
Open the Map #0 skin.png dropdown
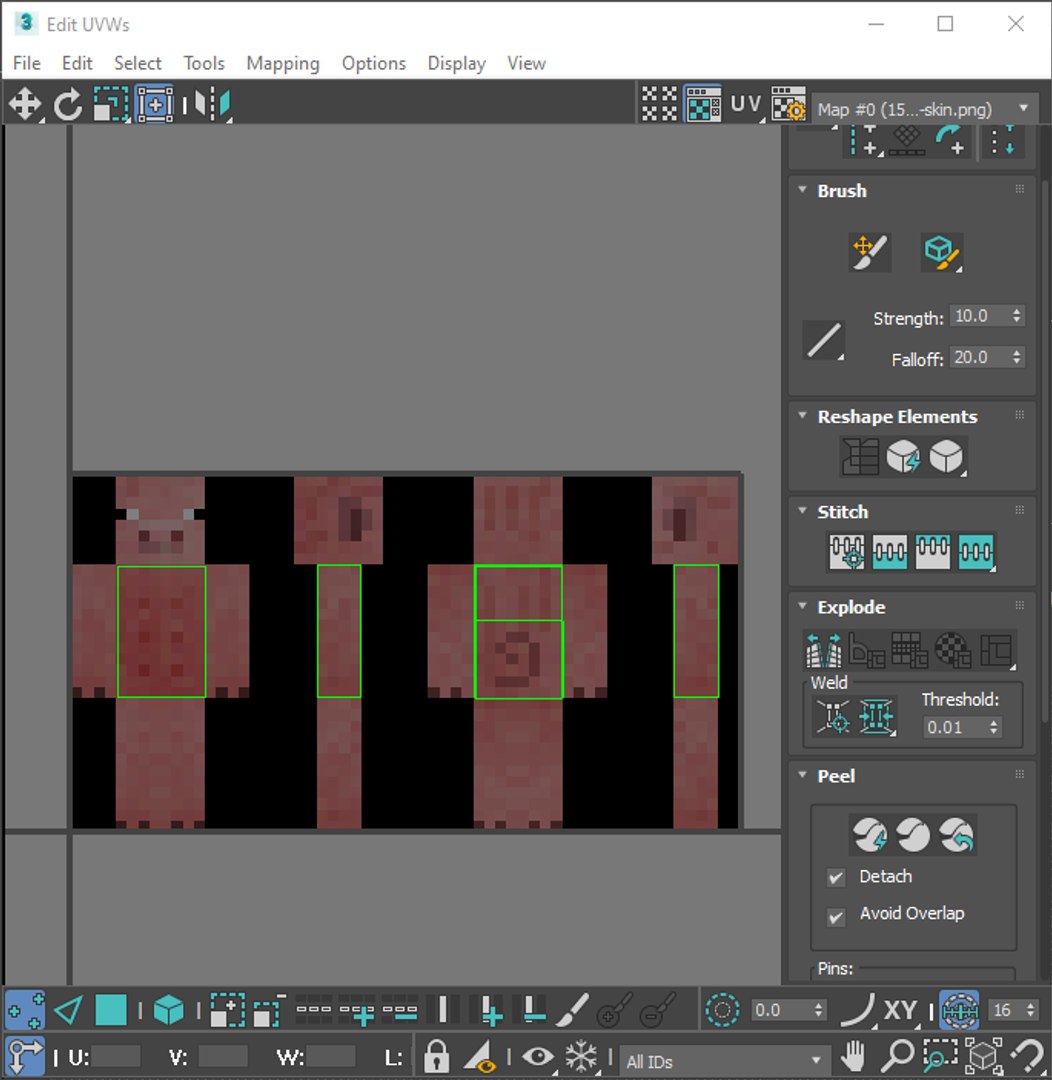tap(925, 109)
